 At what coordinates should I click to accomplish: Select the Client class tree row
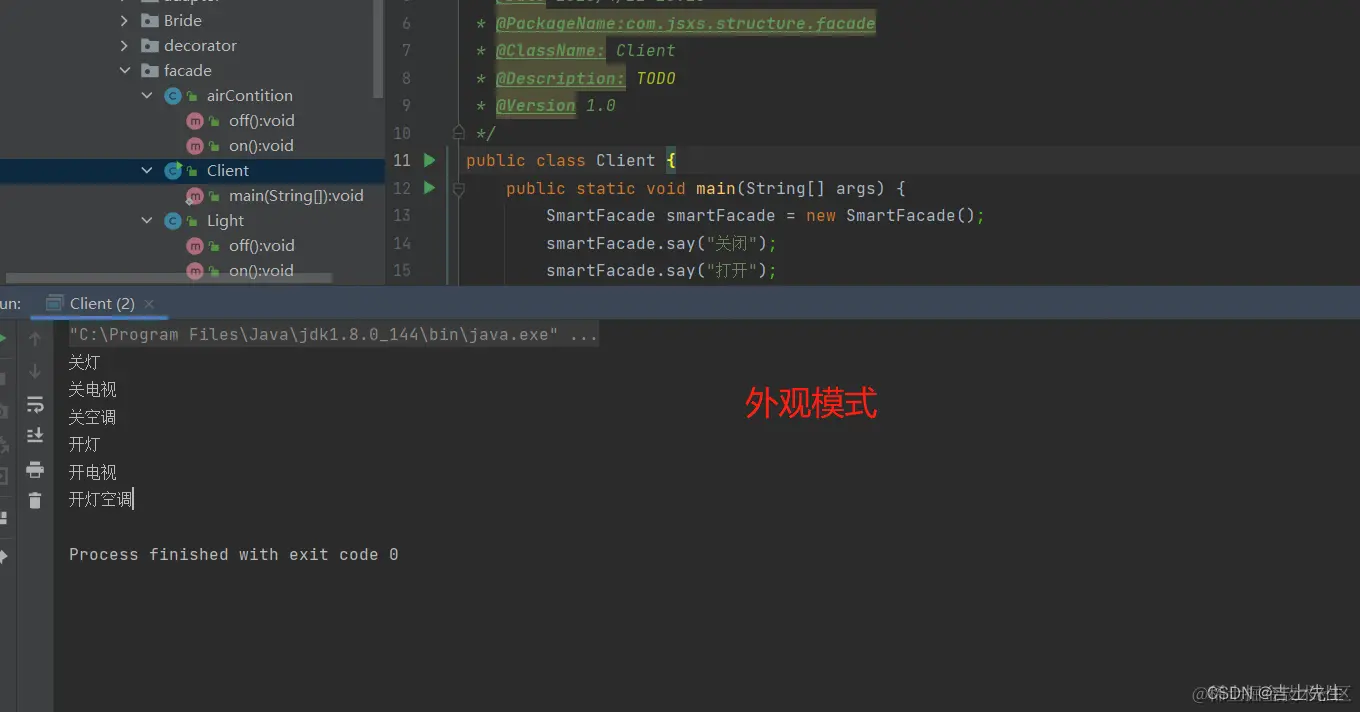(x=192, y=171)
